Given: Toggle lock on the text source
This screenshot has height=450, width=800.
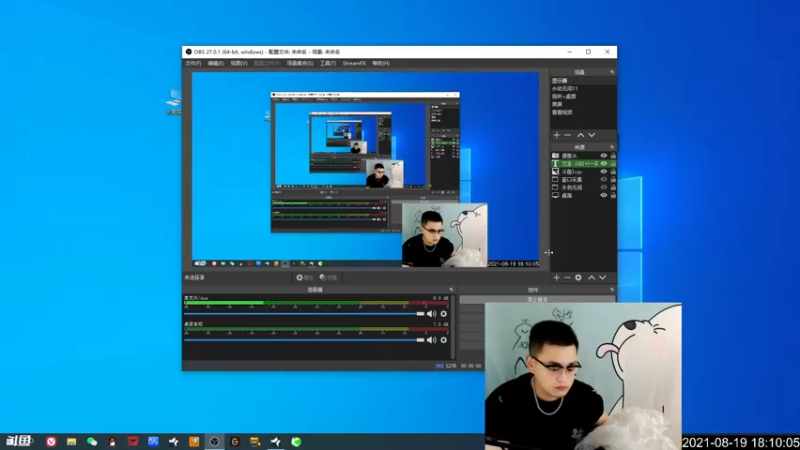Looking at the screenshot, I should pyautogui.click(x=613, y=164).
